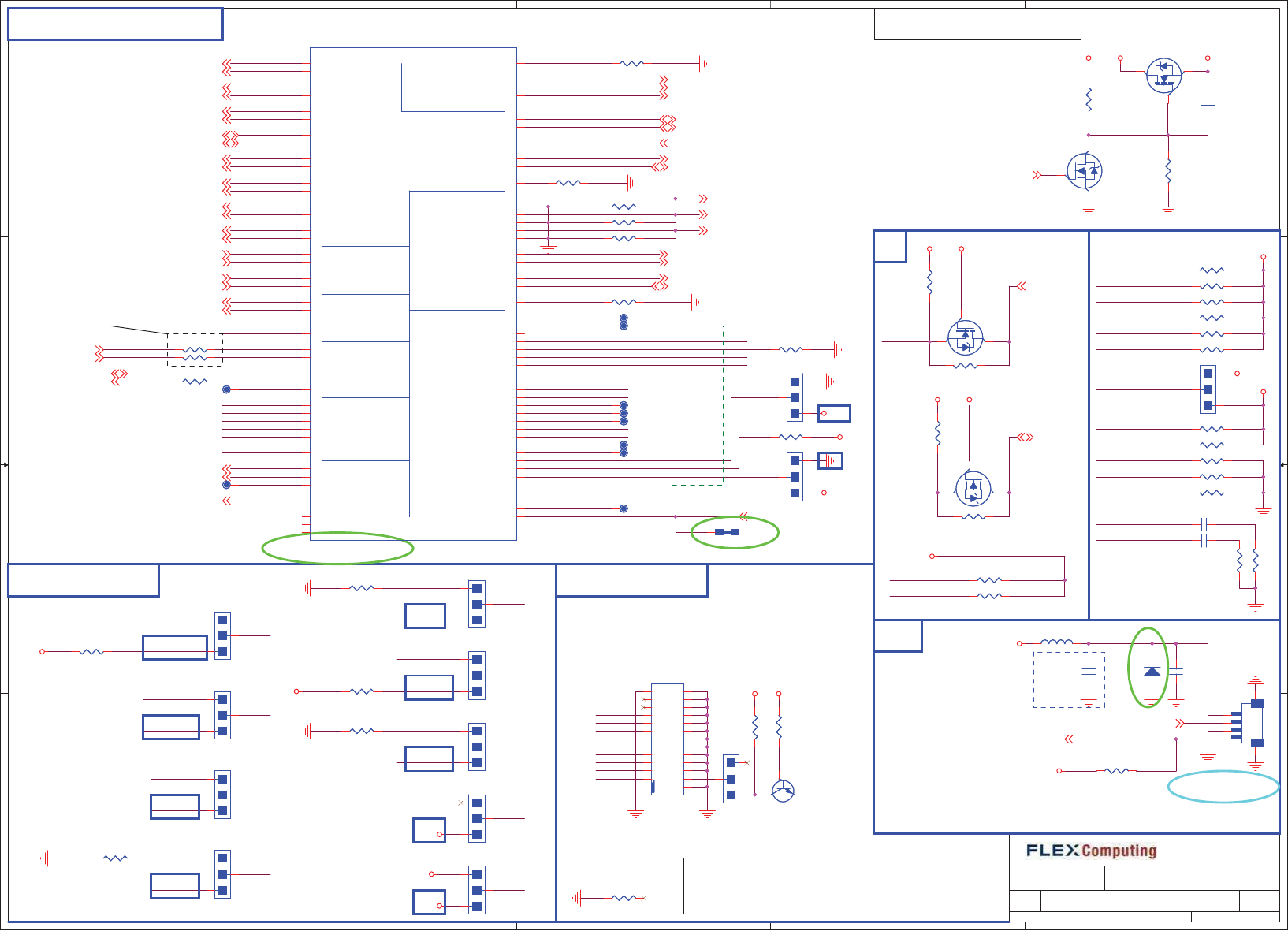Click the FLEX Computing logo
The width and height of the screenshot is (1288, 931).
click(x=1092, y=851)
